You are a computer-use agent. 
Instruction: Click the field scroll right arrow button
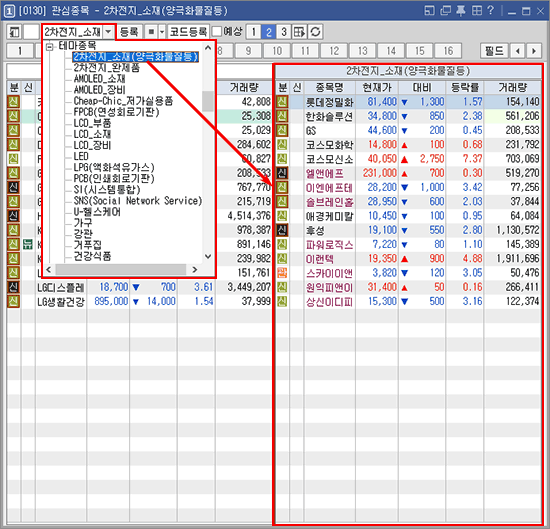click(x=534, y=51)
